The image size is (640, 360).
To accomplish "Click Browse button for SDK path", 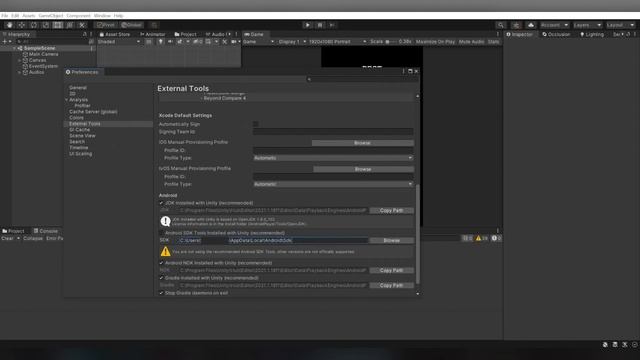I will [x=391, y=240].
